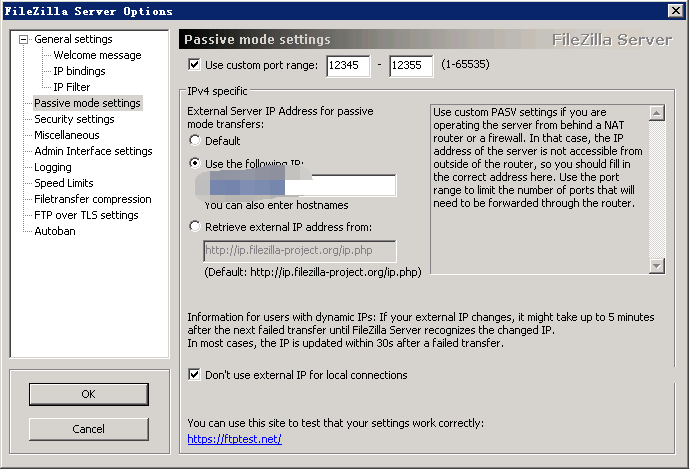Toggle Don't use external IP for local connections

tap(194, 374)
